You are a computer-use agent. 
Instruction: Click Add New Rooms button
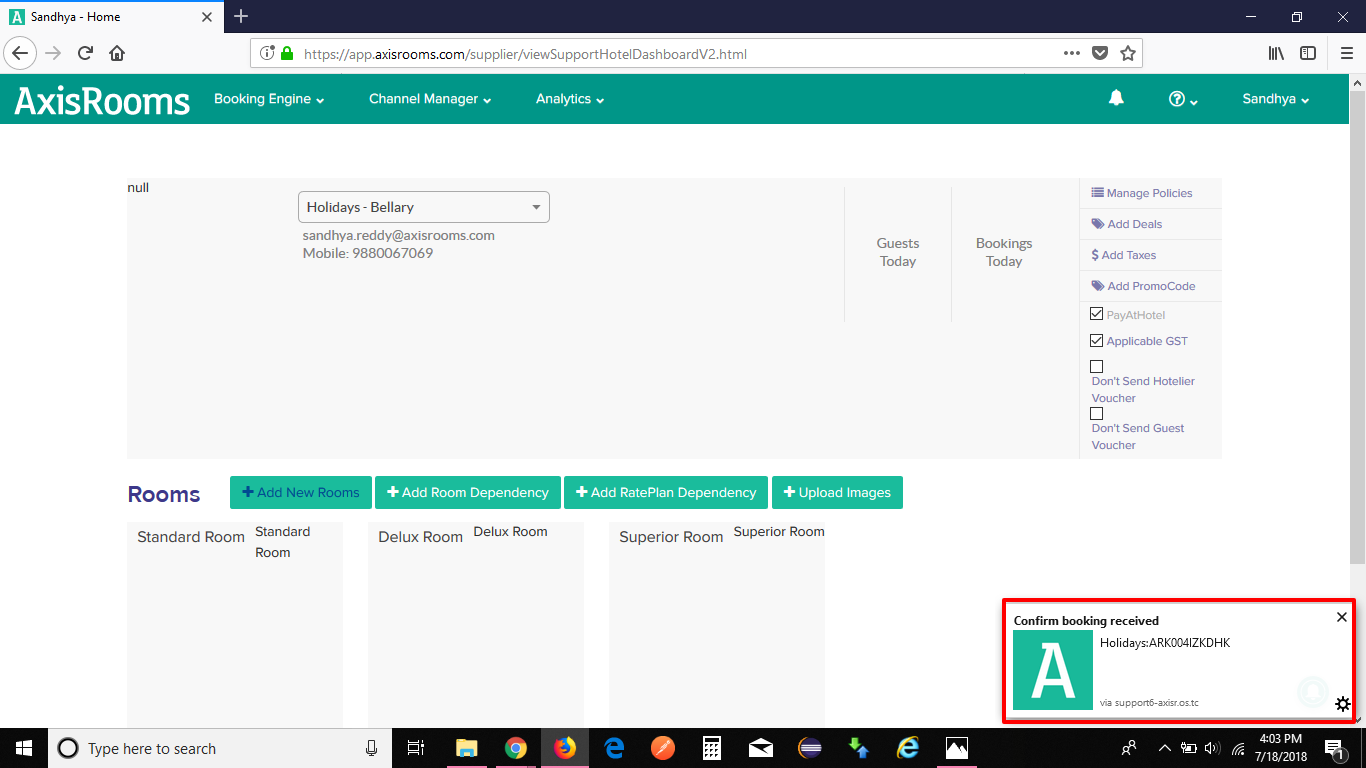pos(301,492)
